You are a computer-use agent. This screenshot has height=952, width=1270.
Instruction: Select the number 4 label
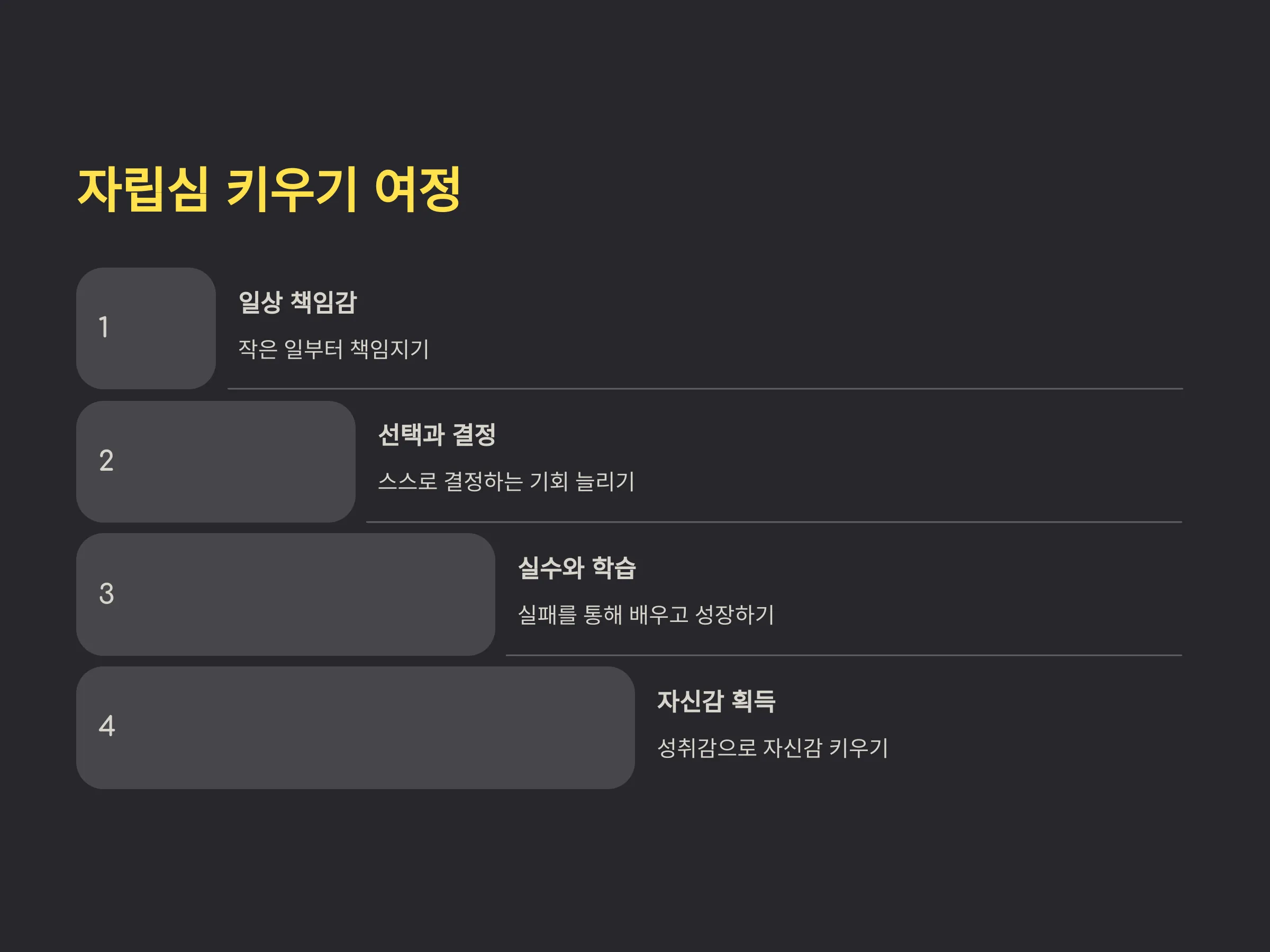click(107, 726)
